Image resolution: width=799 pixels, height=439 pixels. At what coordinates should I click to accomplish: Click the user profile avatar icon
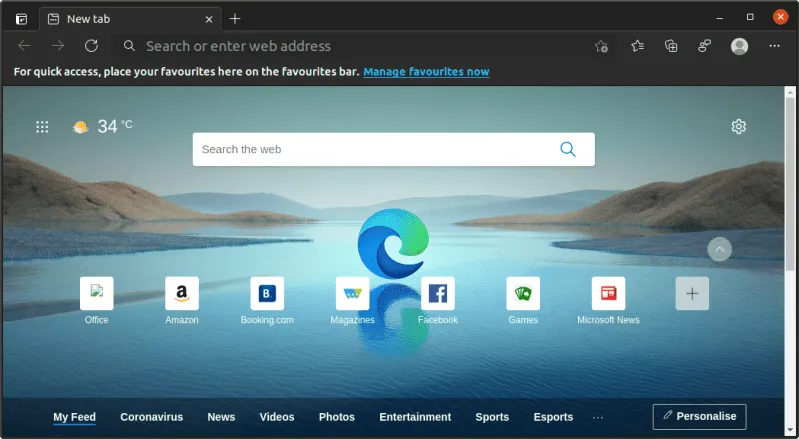739,46
